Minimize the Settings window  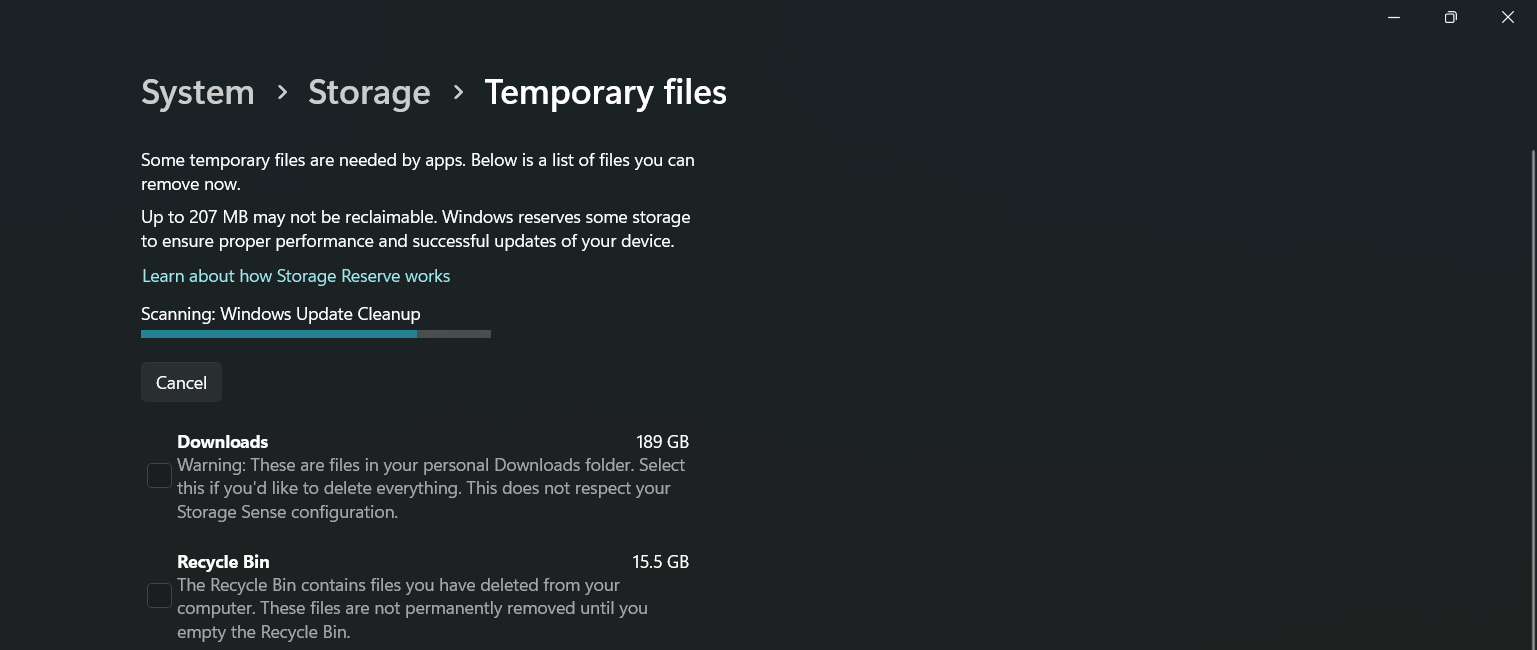[1394, 17]
